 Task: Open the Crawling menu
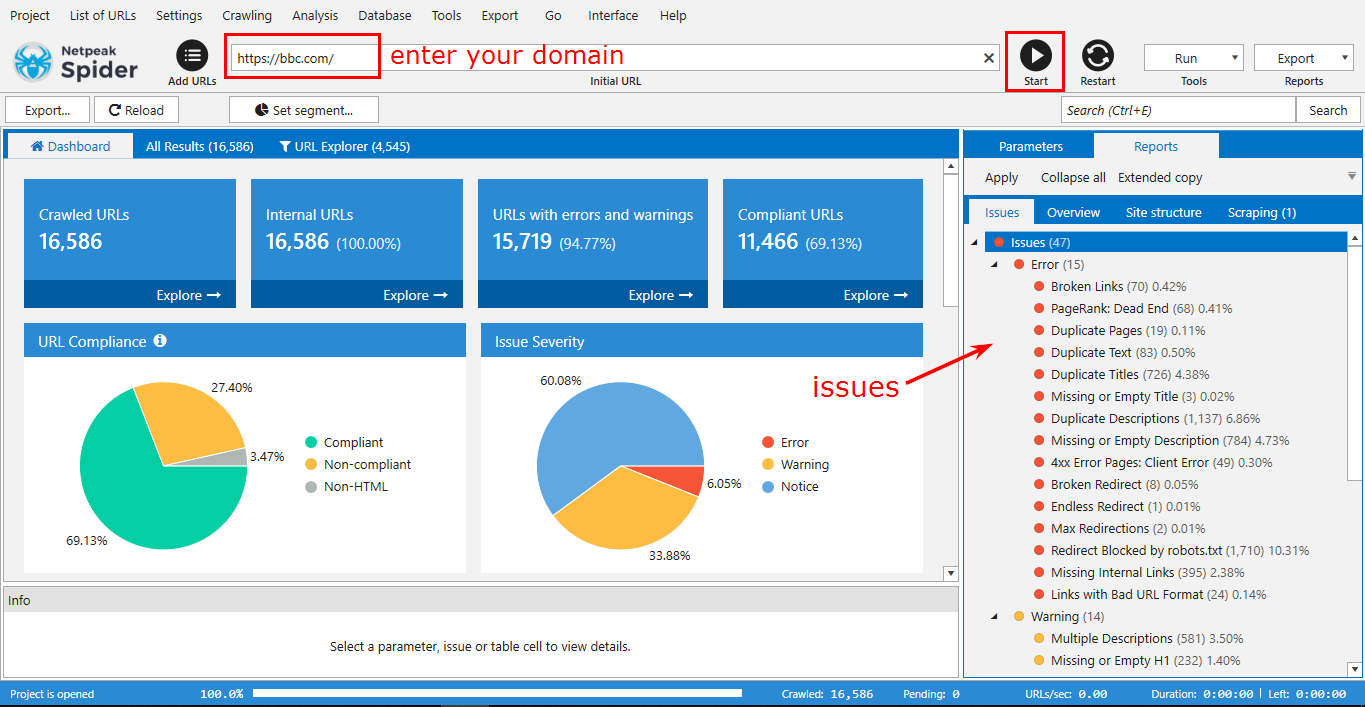coord(247,15)
